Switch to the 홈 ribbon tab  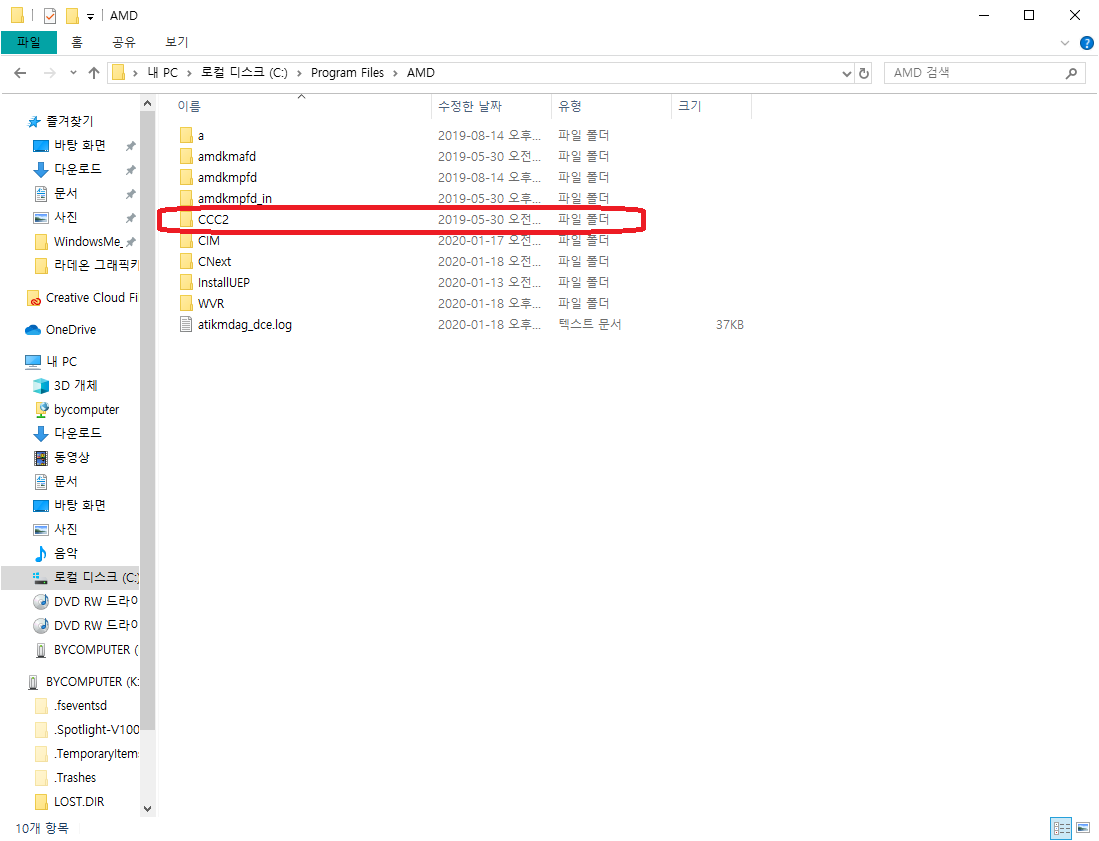click(77, 42)
